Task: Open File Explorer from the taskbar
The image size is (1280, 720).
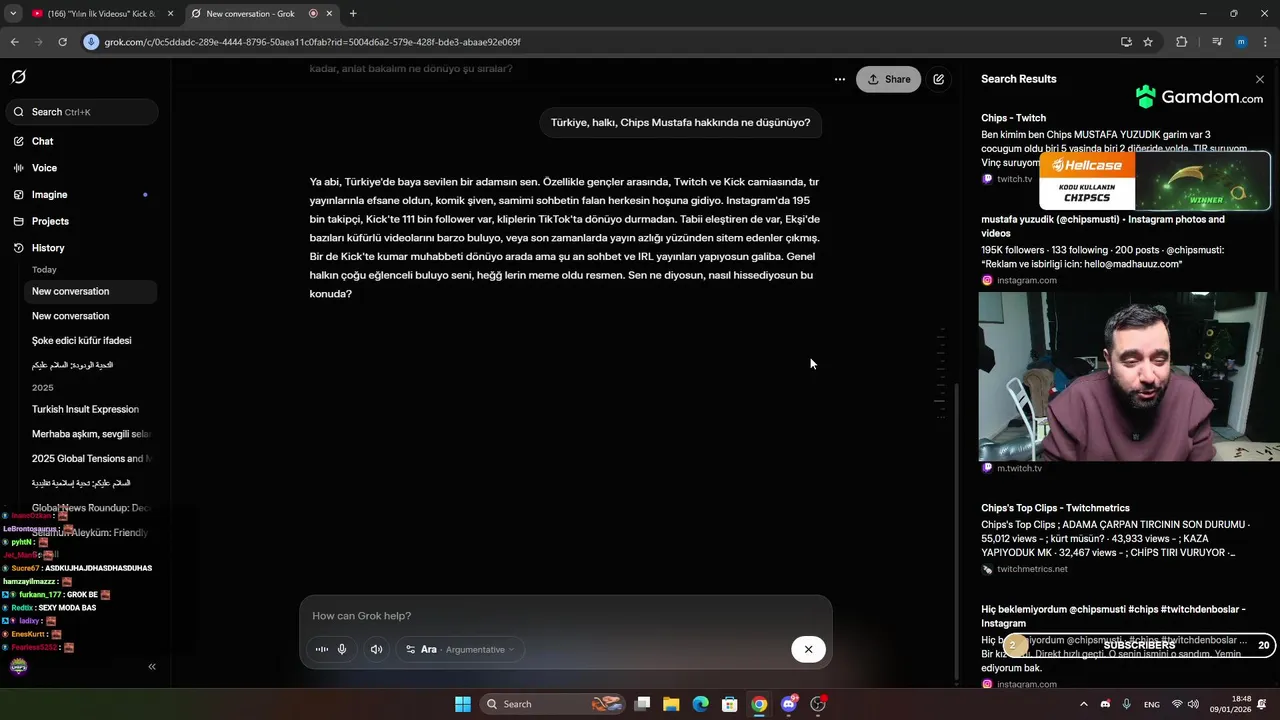Action: [671, 704]
